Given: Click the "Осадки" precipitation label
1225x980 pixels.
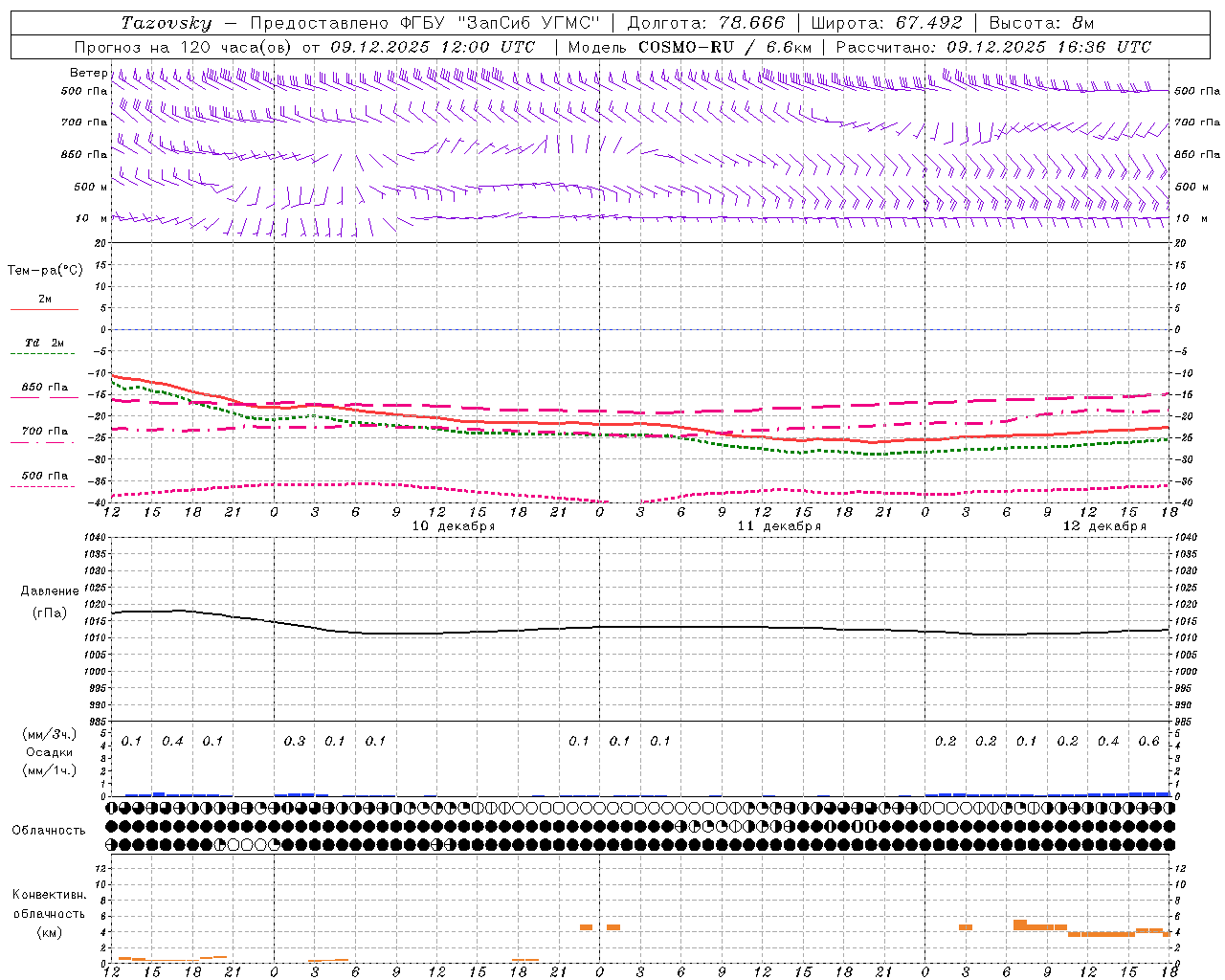Looking at the screenshot, I should click(x=49, y=752).
